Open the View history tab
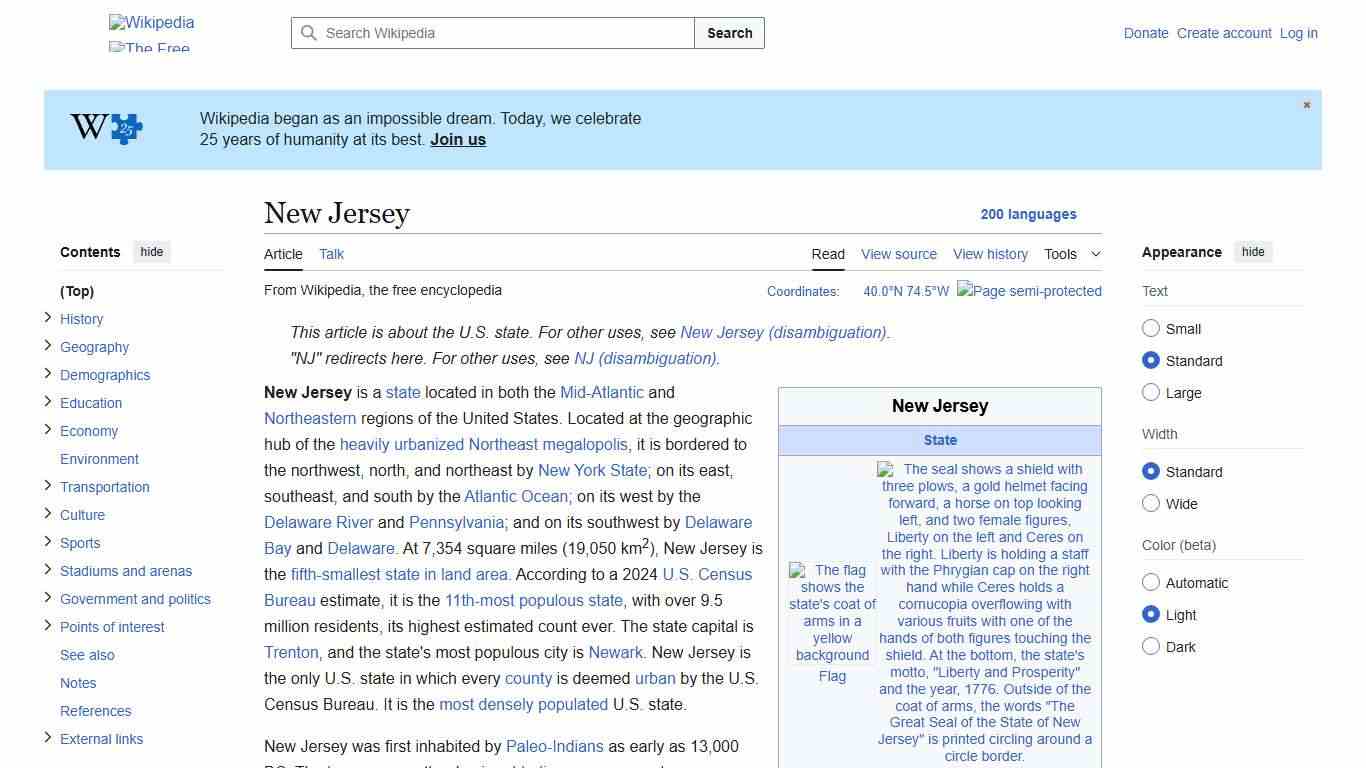Viewport: 1366px width, 768px height. tap(990, 254)
